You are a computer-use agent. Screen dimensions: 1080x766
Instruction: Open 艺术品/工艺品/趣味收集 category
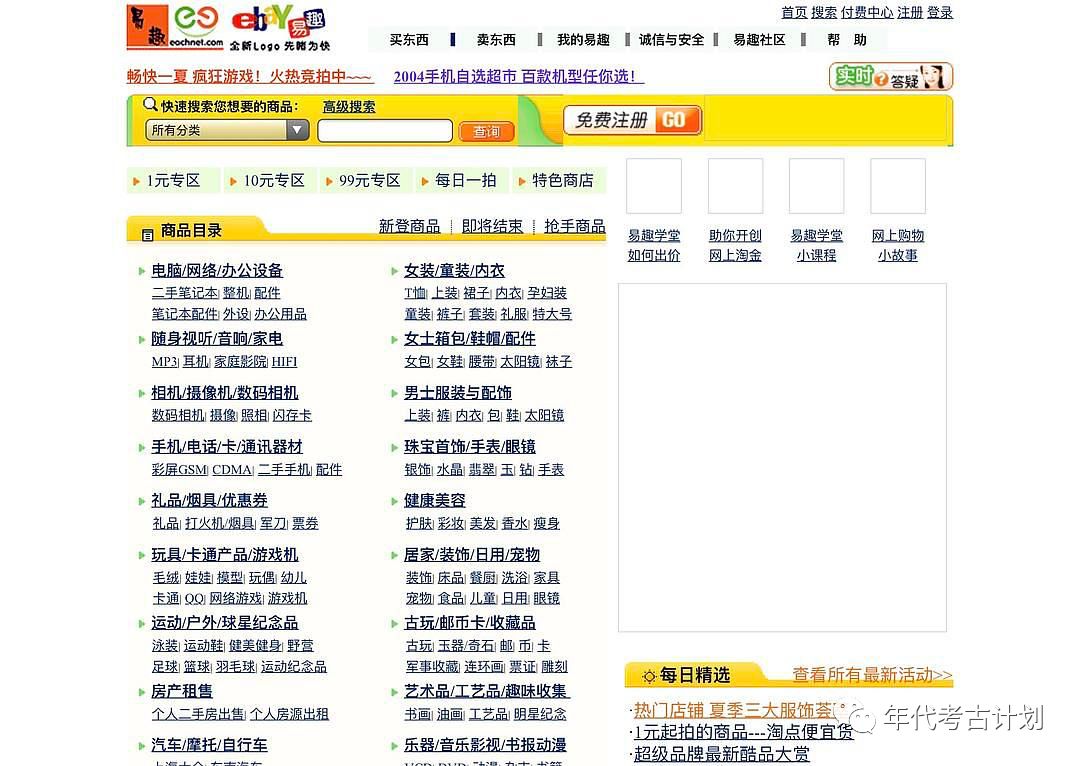pos(486,691)
